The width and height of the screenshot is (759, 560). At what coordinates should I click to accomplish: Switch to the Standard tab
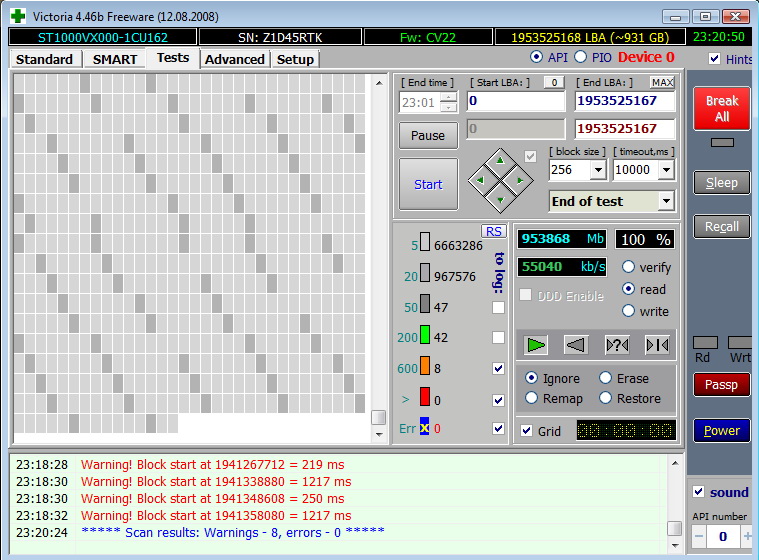(x=45, y=59)
